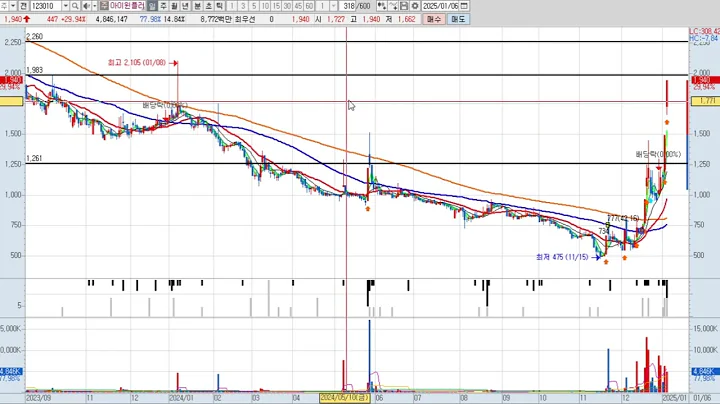Click the 최저 475 (11/15) low annotation
The image size is (720, 404).
pyautogui.click(x=562, y=257)
